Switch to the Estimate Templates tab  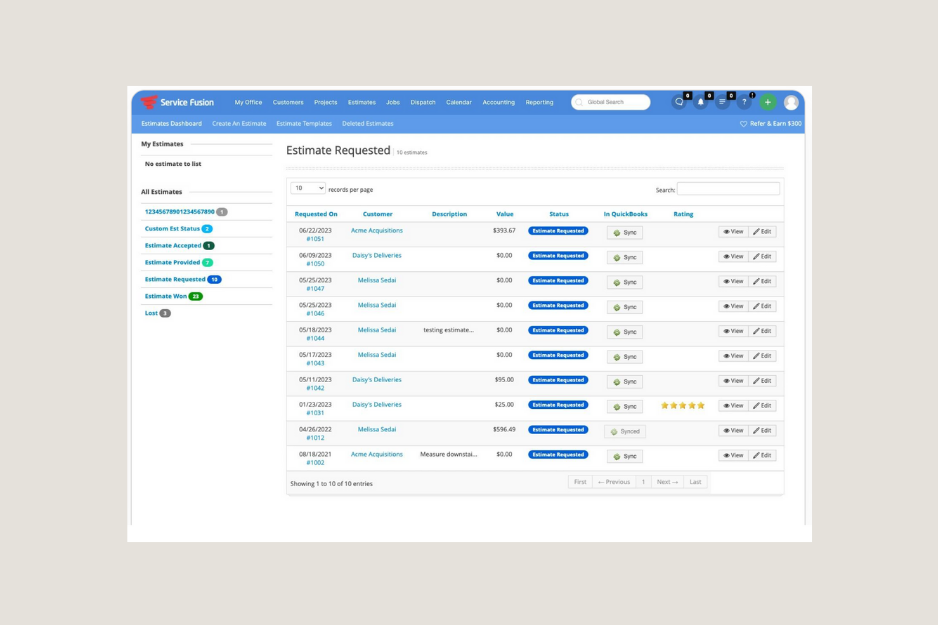303,123
